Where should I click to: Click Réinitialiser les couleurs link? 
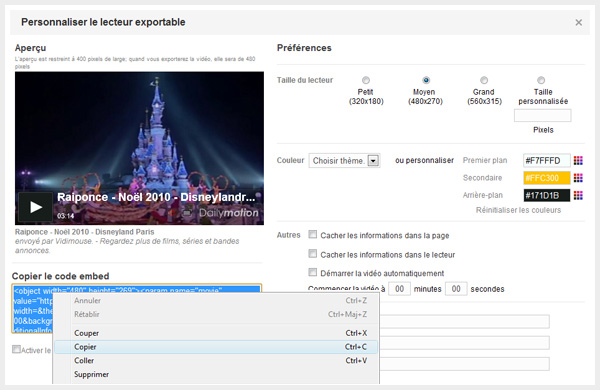tap(518, 210)
